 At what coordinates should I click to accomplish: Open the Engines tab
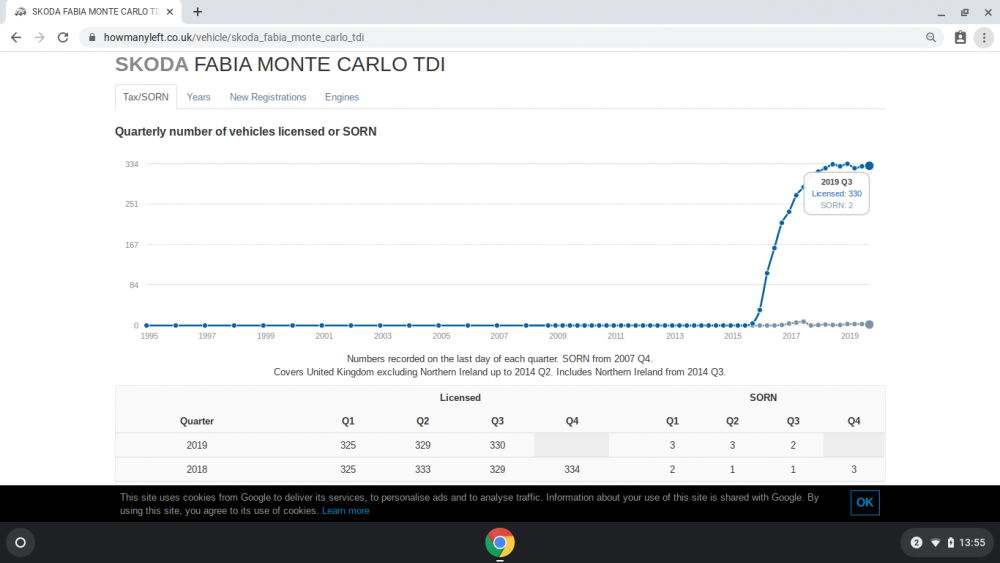point(342,97)
